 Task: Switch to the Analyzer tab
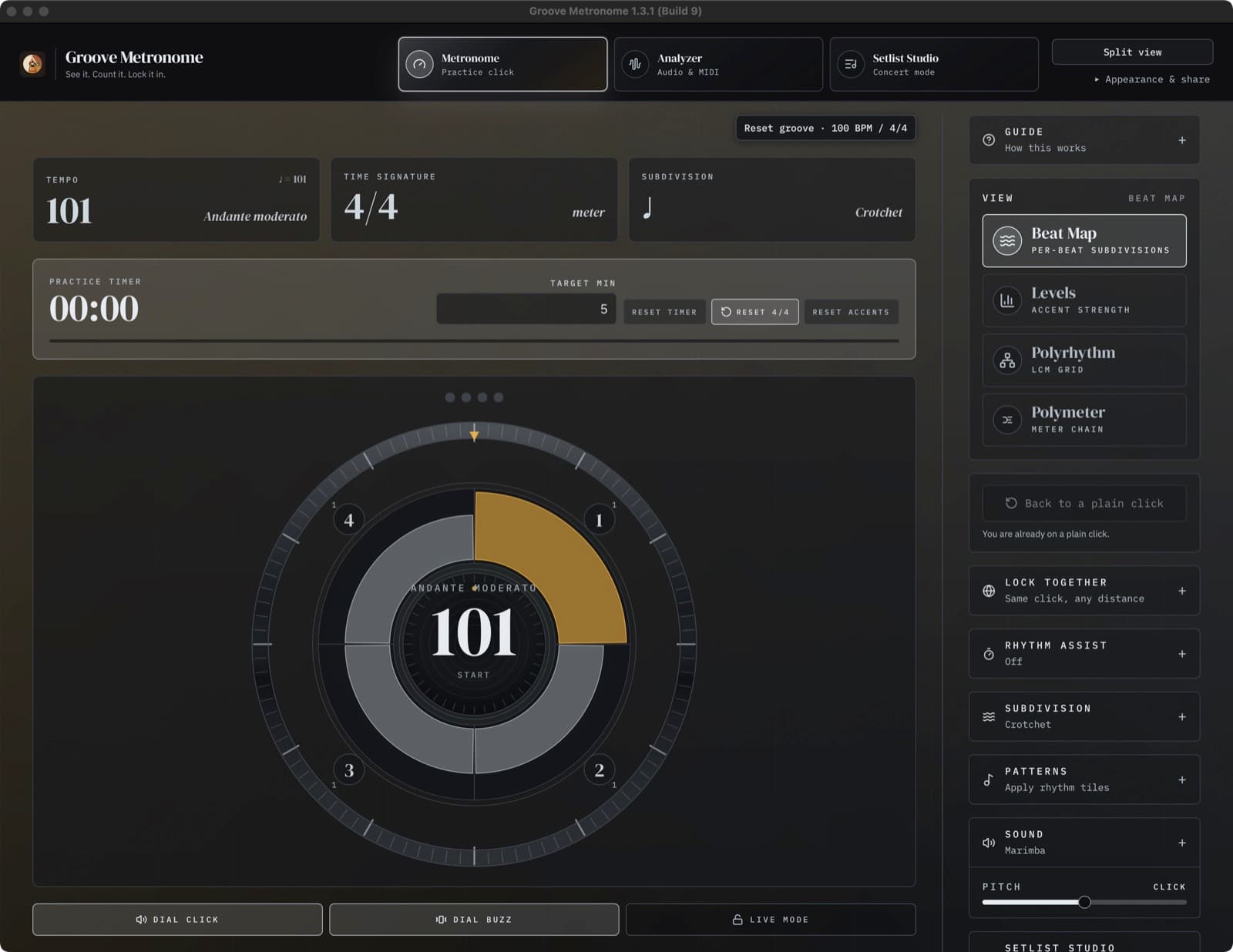[718, 65]
